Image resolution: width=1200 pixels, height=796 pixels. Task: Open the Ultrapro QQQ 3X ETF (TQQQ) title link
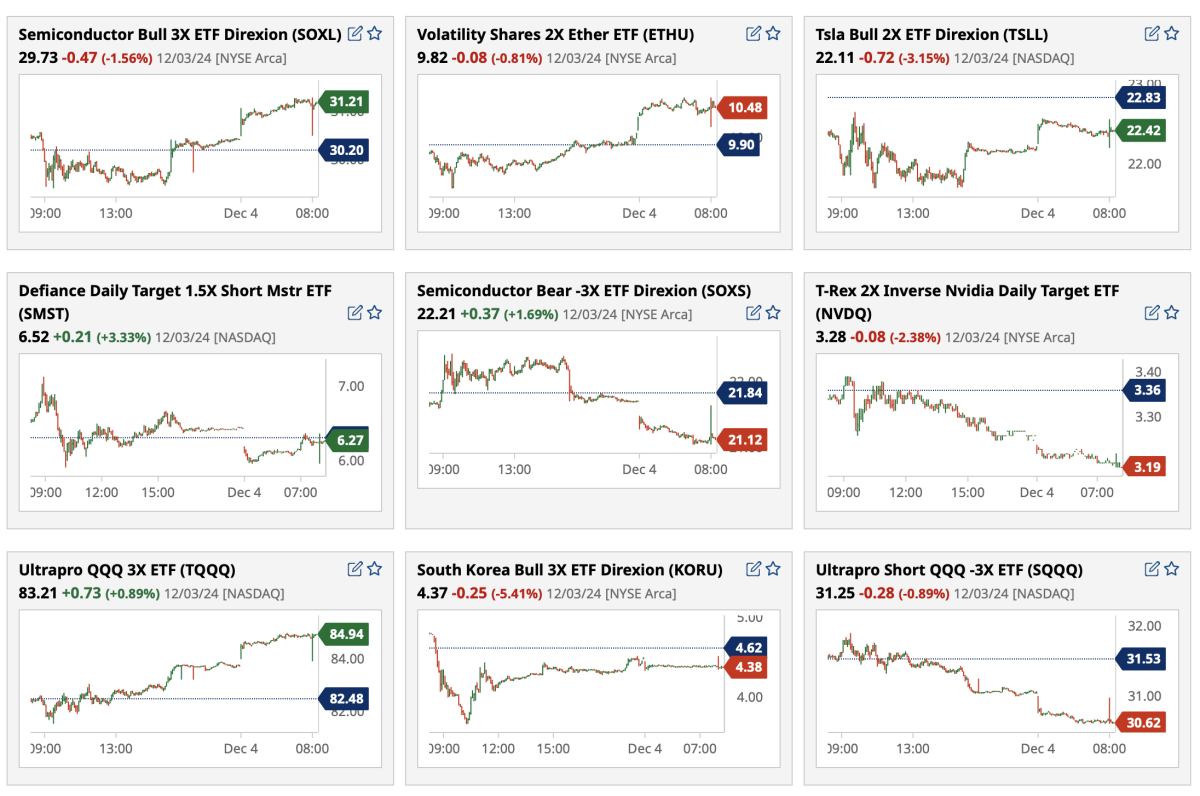pos(127,570)
